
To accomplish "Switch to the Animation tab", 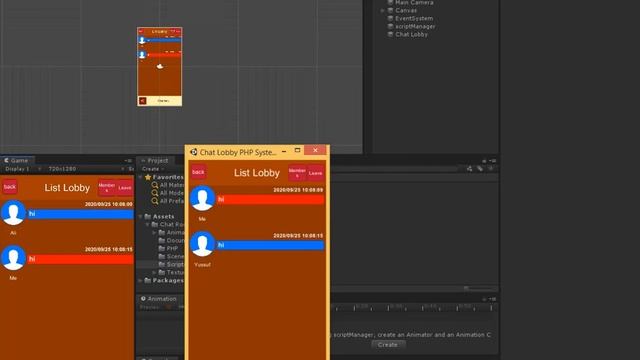I will pos(158,299).
